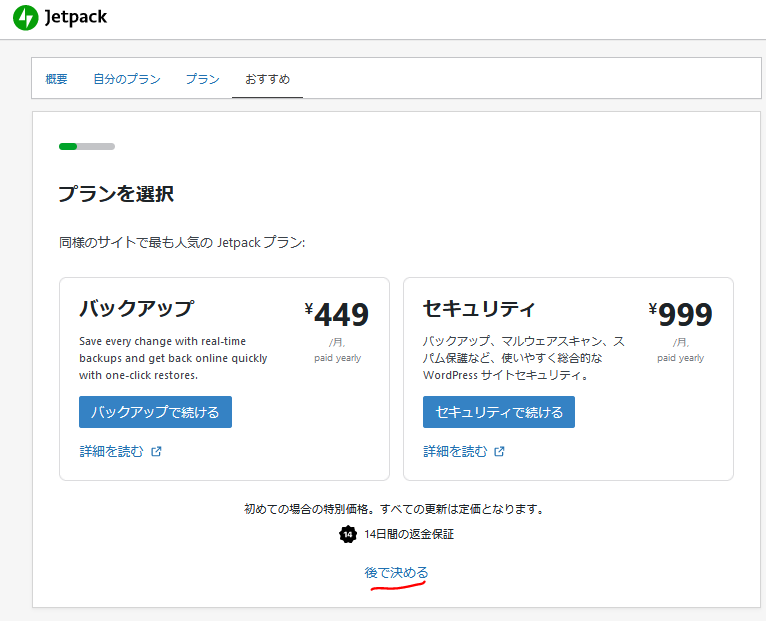Click the green setup progress bar

click(x=86, y=147)
